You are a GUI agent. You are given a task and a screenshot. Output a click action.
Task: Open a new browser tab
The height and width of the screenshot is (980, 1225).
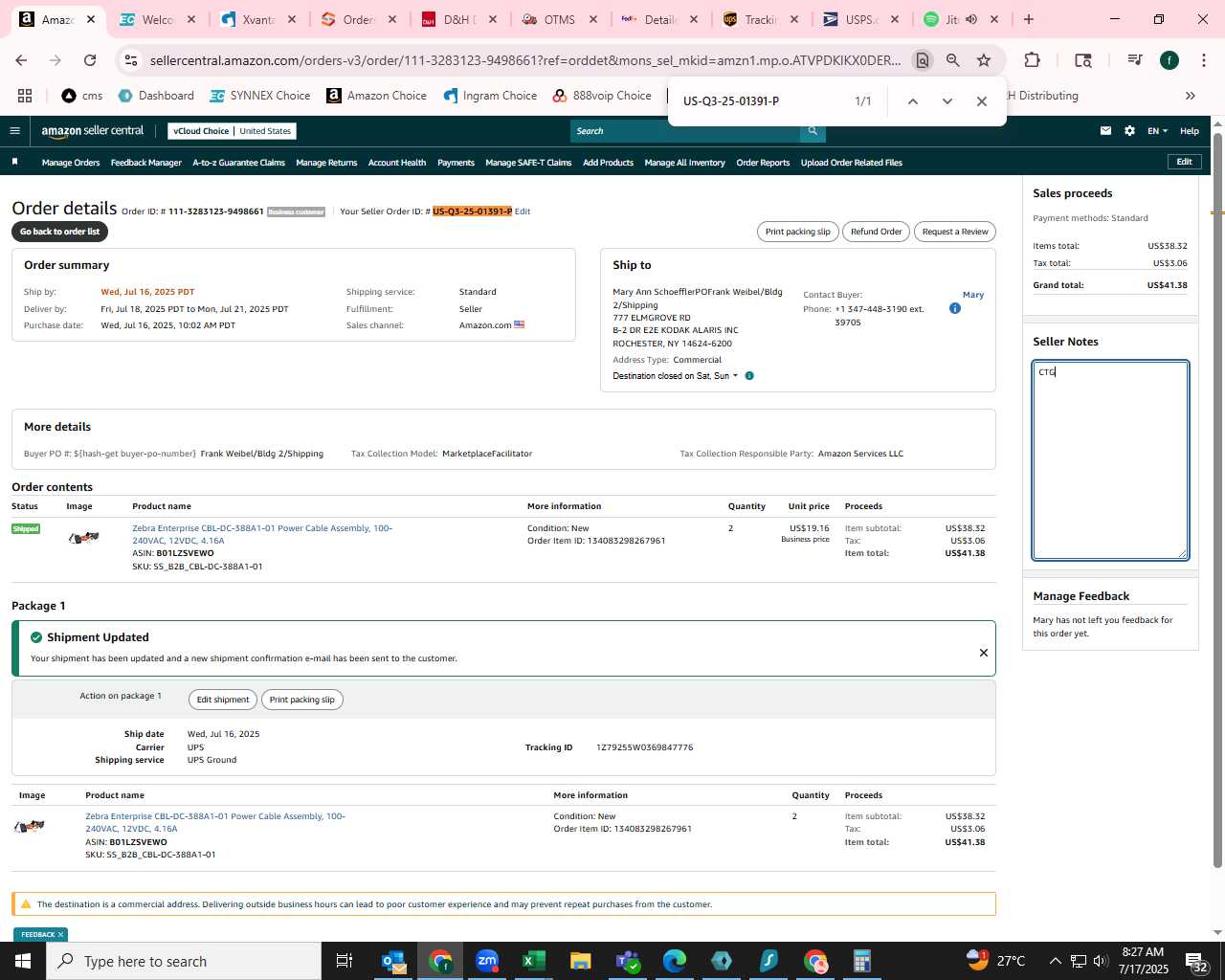(x=1029, y=19)
